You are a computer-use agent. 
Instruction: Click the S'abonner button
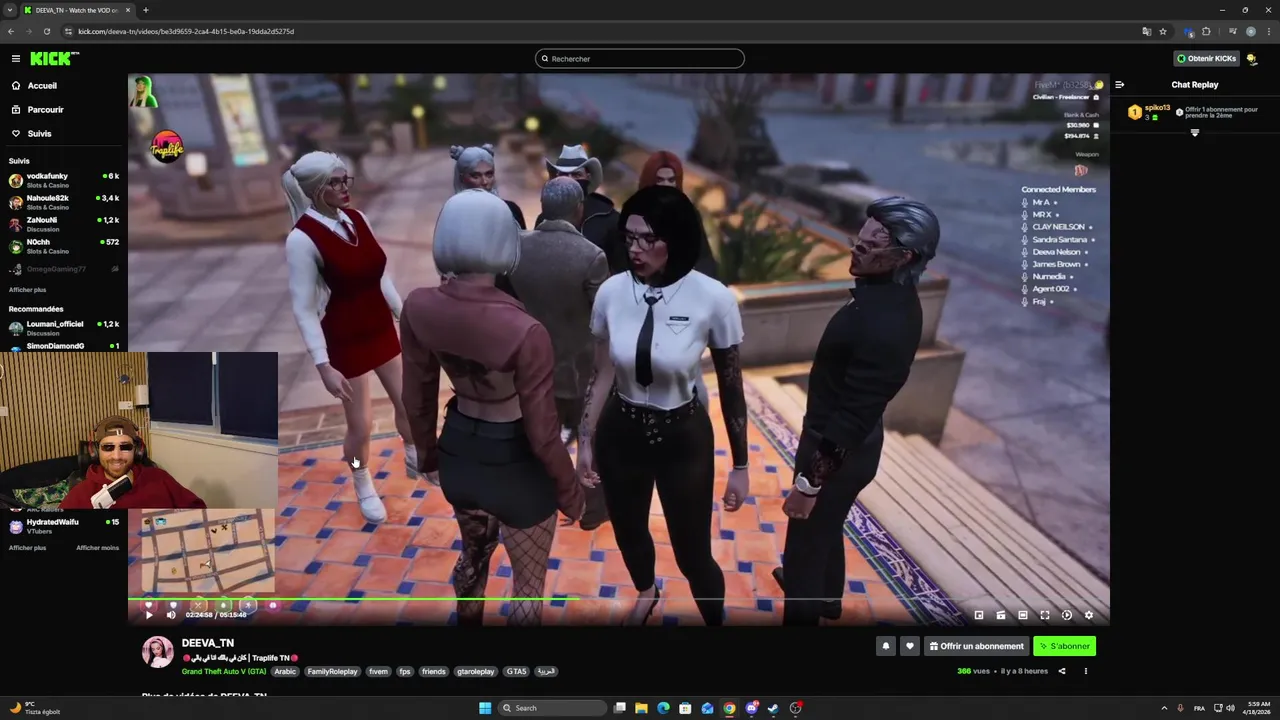coord(1064,646)
